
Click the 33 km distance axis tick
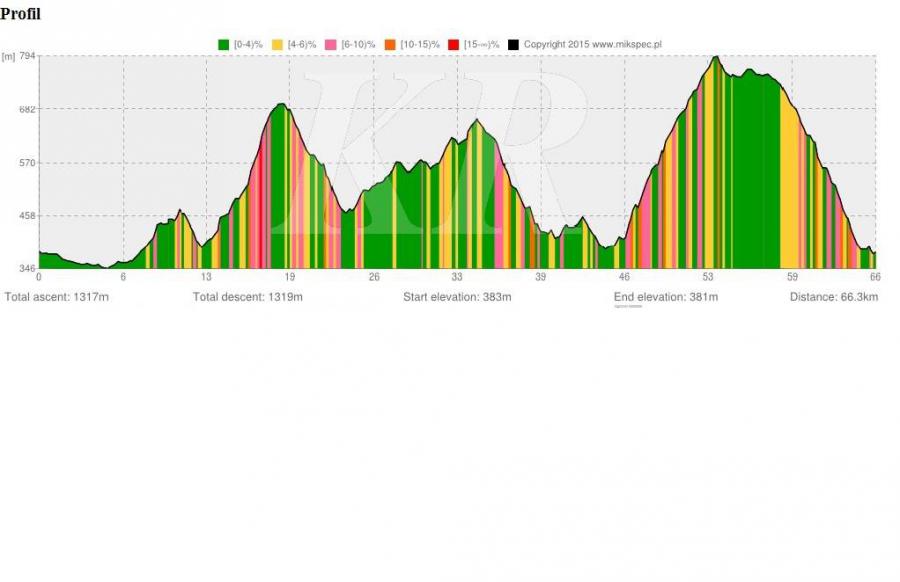(457, 277)
